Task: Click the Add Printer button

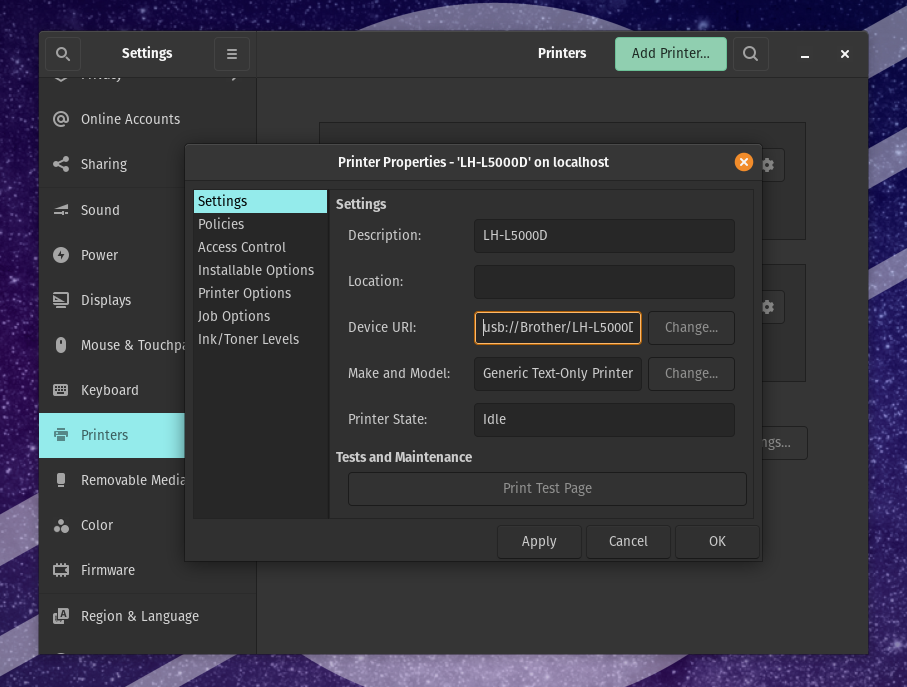Action: 670,54
